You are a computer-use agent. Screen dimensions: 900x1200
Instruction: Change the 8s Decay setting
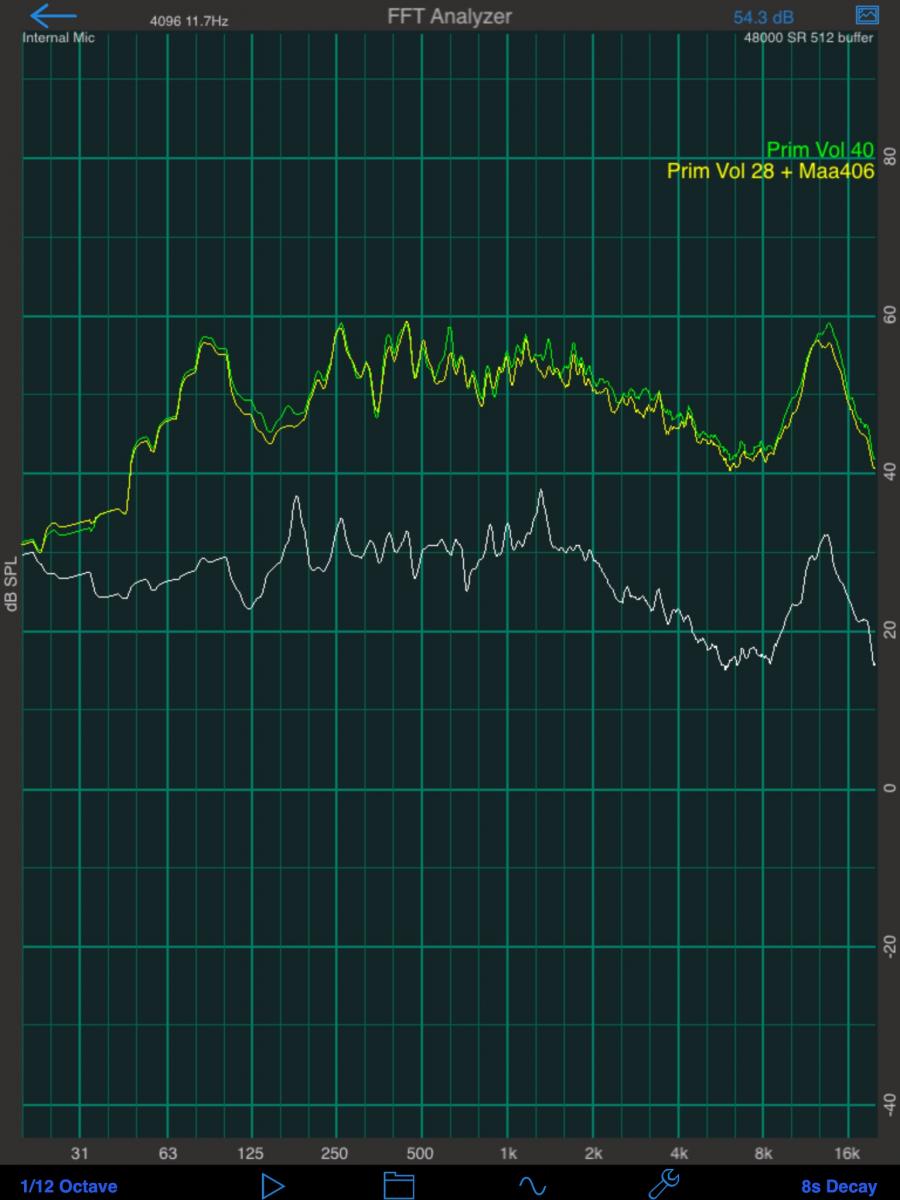tap(838, 1187)
